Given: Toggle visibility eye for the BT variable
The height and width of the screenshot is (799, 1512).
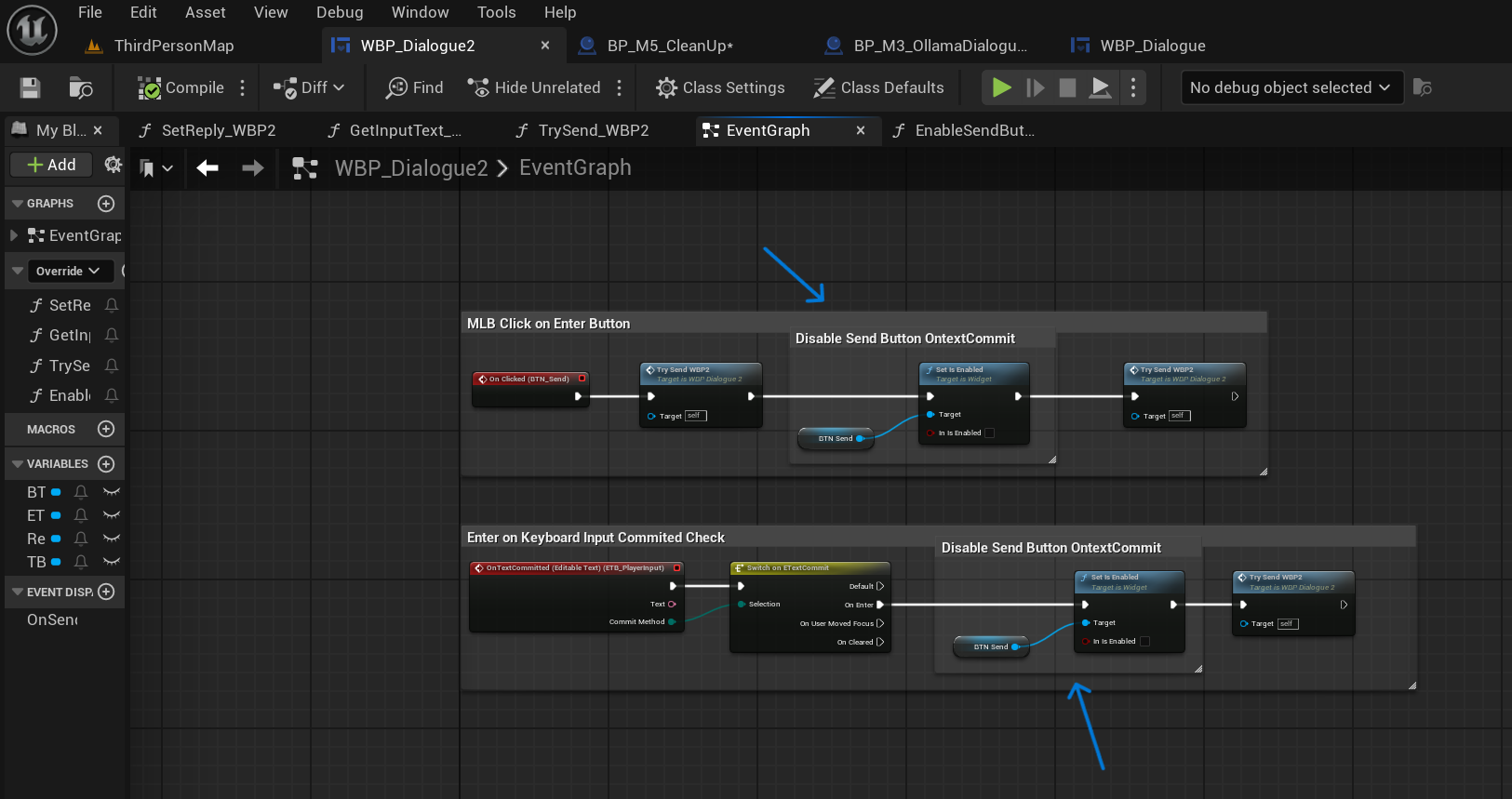Looking at the screenshot, I should coord(112,492).
